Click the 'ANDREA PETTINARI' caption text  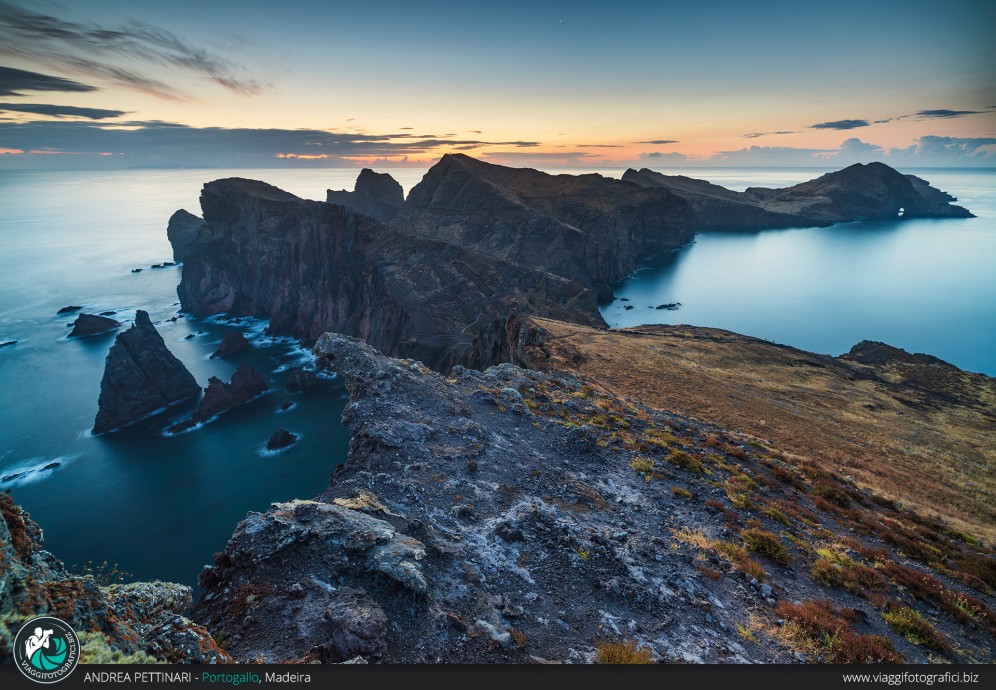click(137, 677)
